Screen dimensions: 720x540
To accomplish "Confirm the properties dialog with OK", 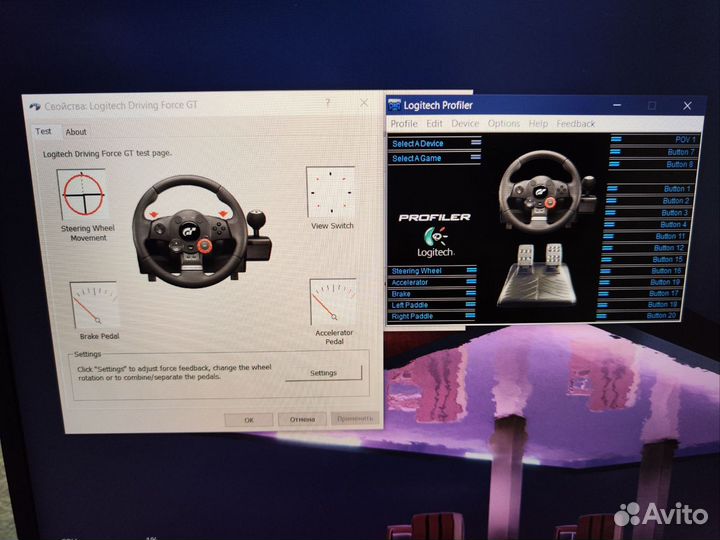I will click(x=249, y=420).
